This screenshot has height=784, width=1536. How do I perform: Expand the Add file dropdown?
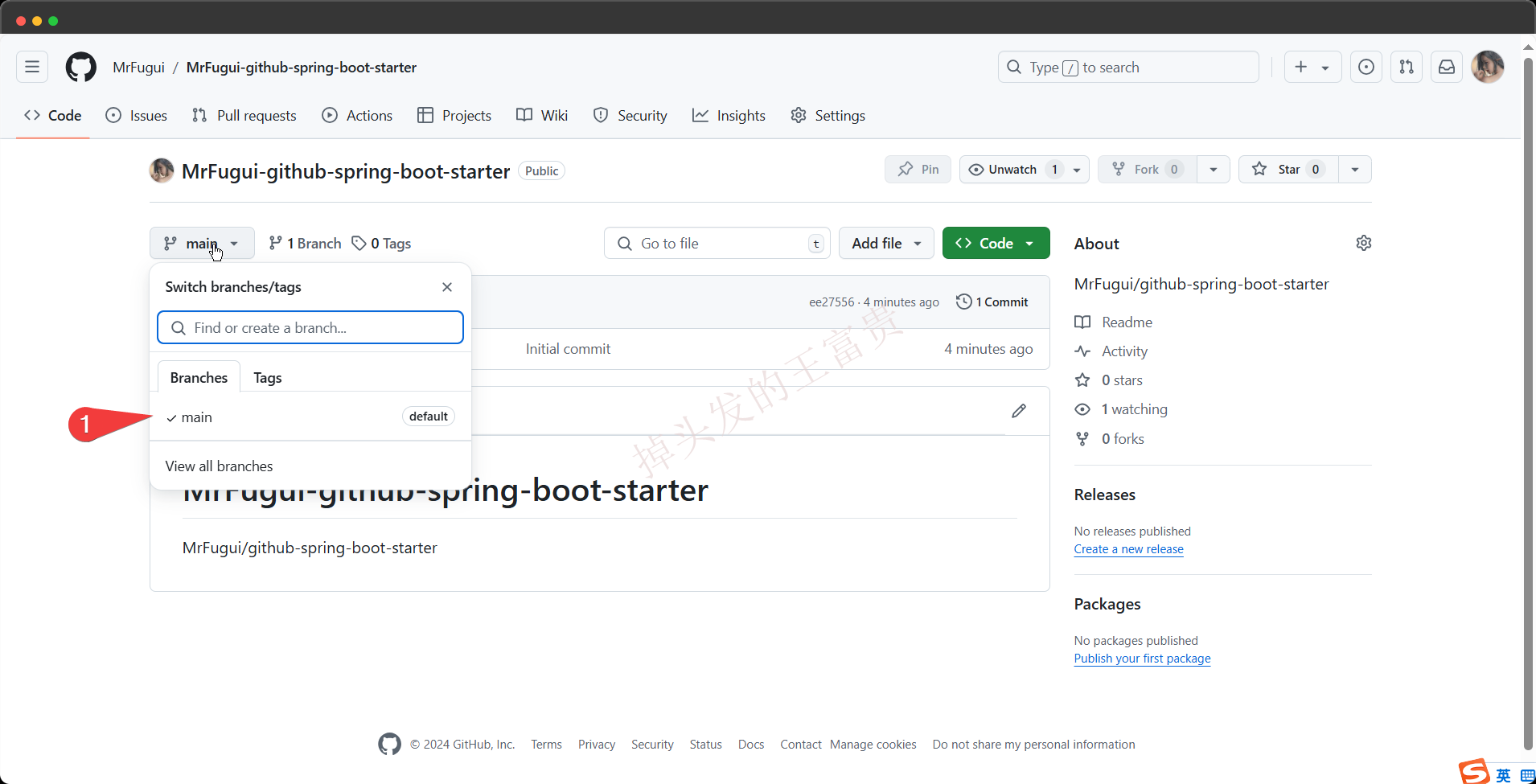(886, 243)
